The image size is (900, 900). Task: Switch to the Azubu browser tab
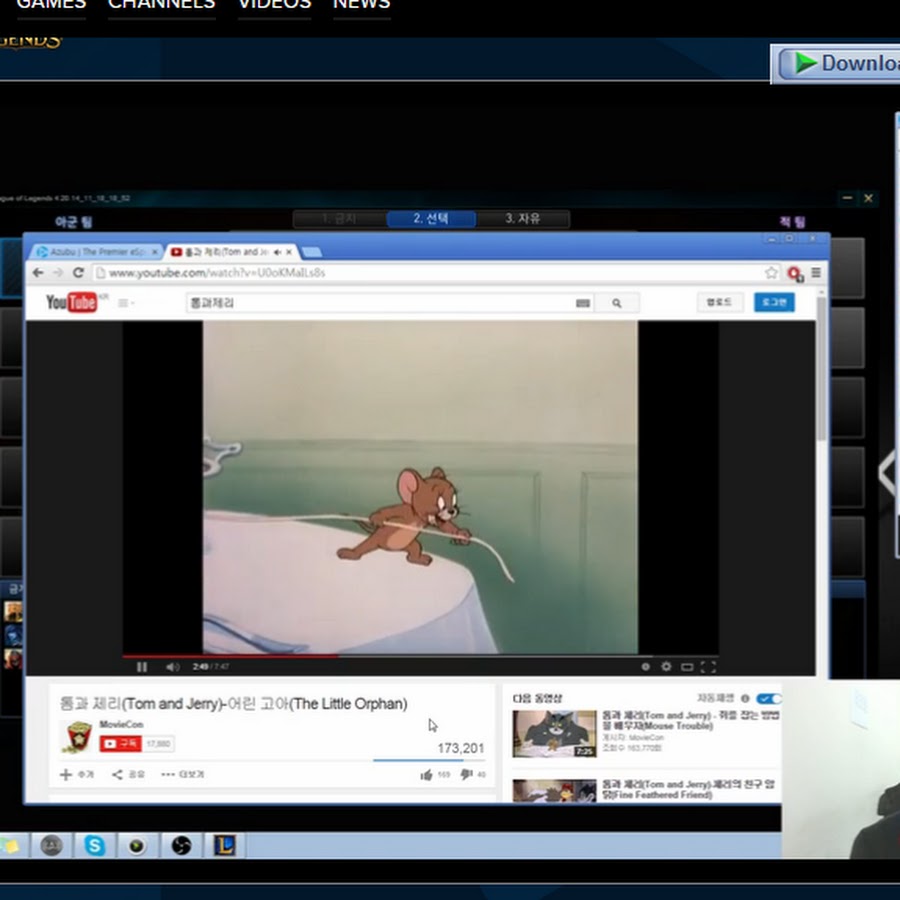(95, 252)
